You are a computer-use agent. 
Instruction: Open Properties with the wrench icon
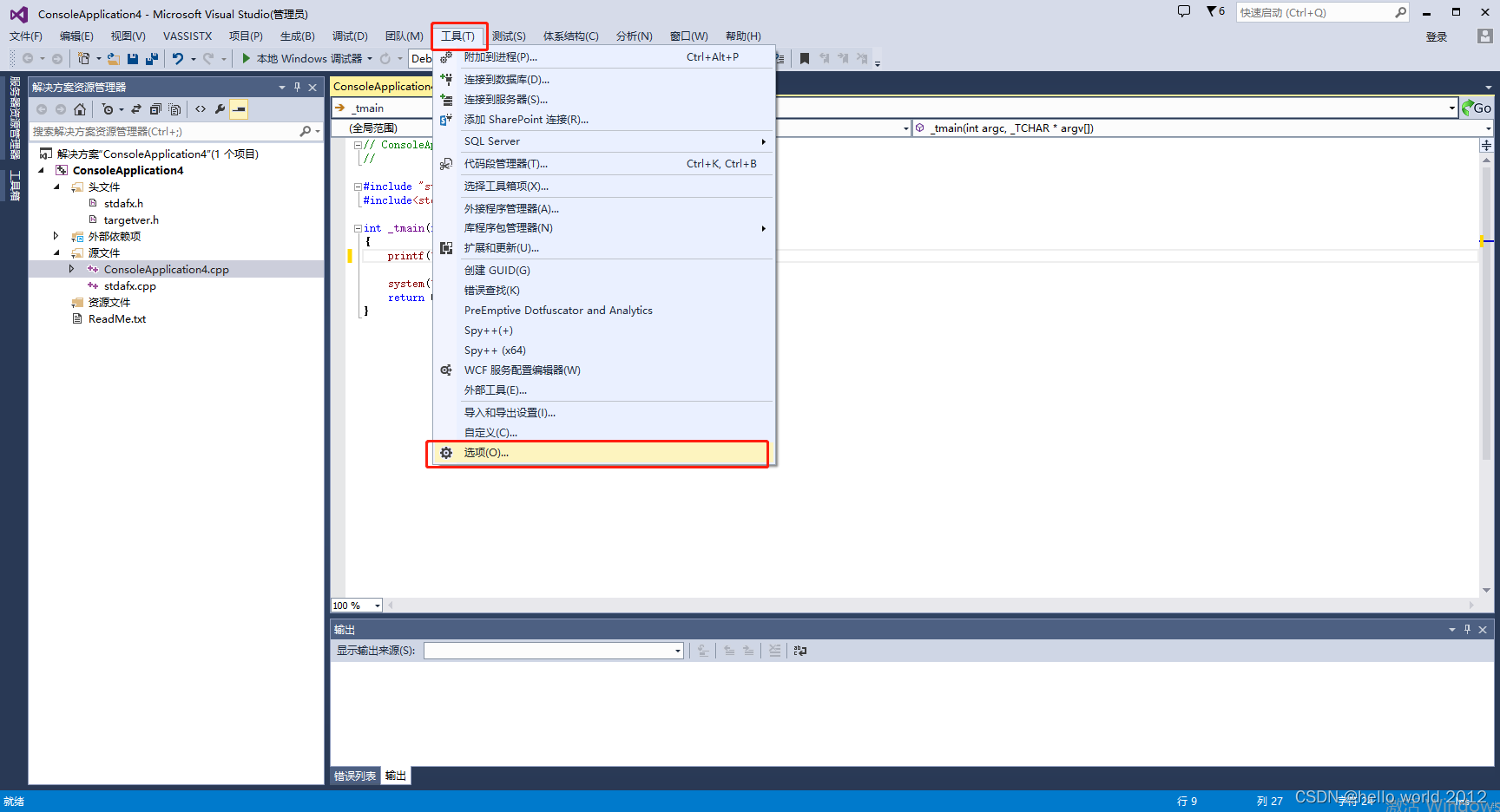click(x=220, y=109)
